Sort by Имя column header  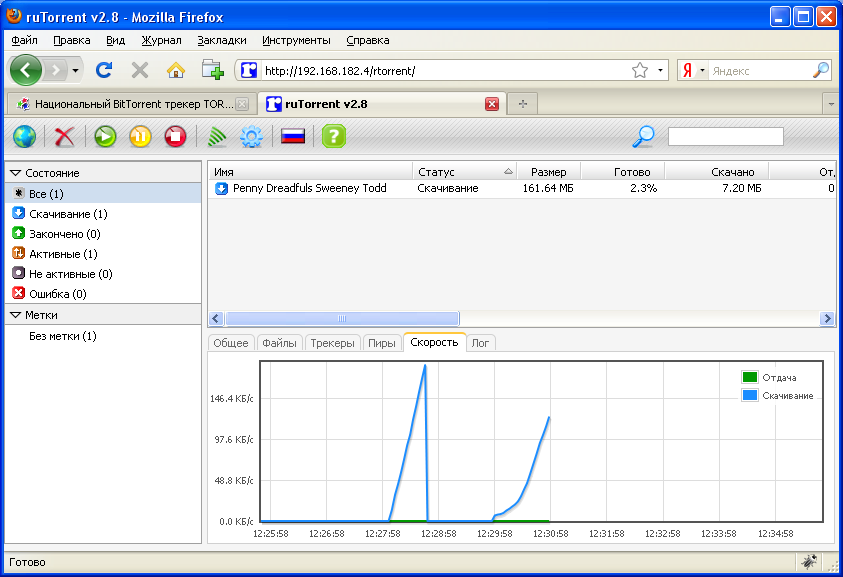pyautogui.click(x=310, y=172)
